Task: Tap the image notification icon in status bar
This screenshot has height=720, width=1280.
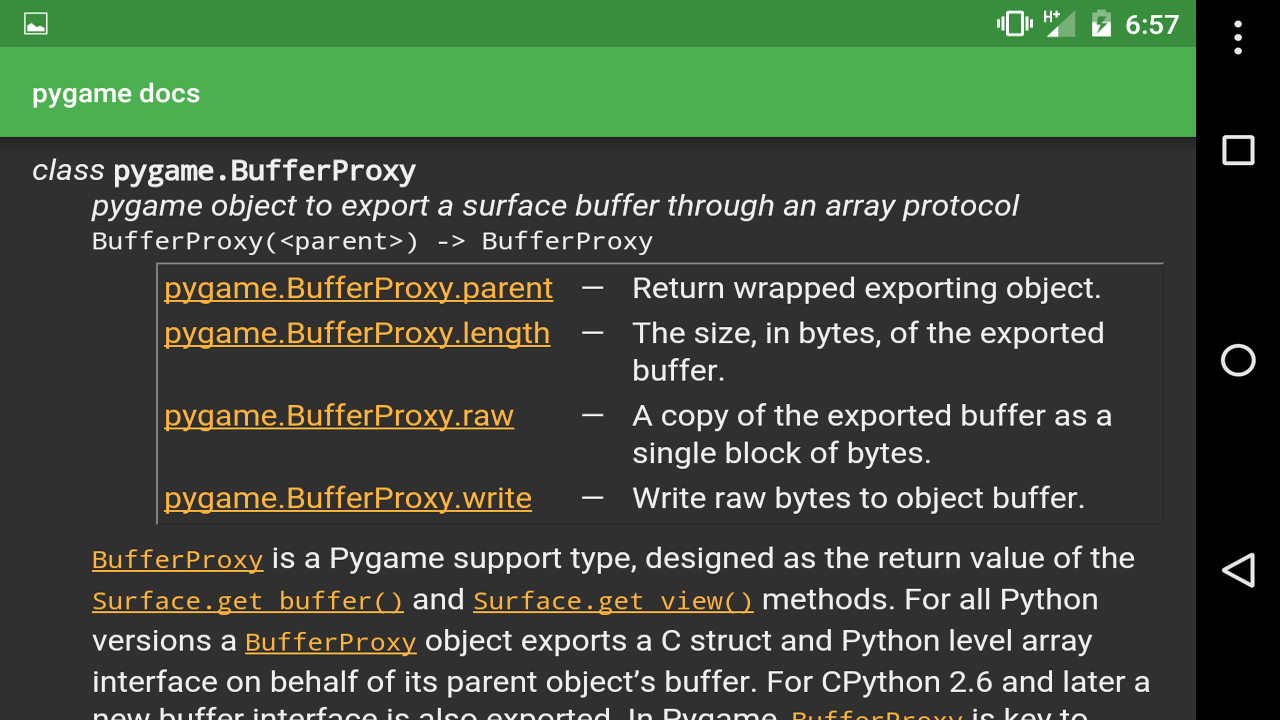Action: [x=36, y=24]
